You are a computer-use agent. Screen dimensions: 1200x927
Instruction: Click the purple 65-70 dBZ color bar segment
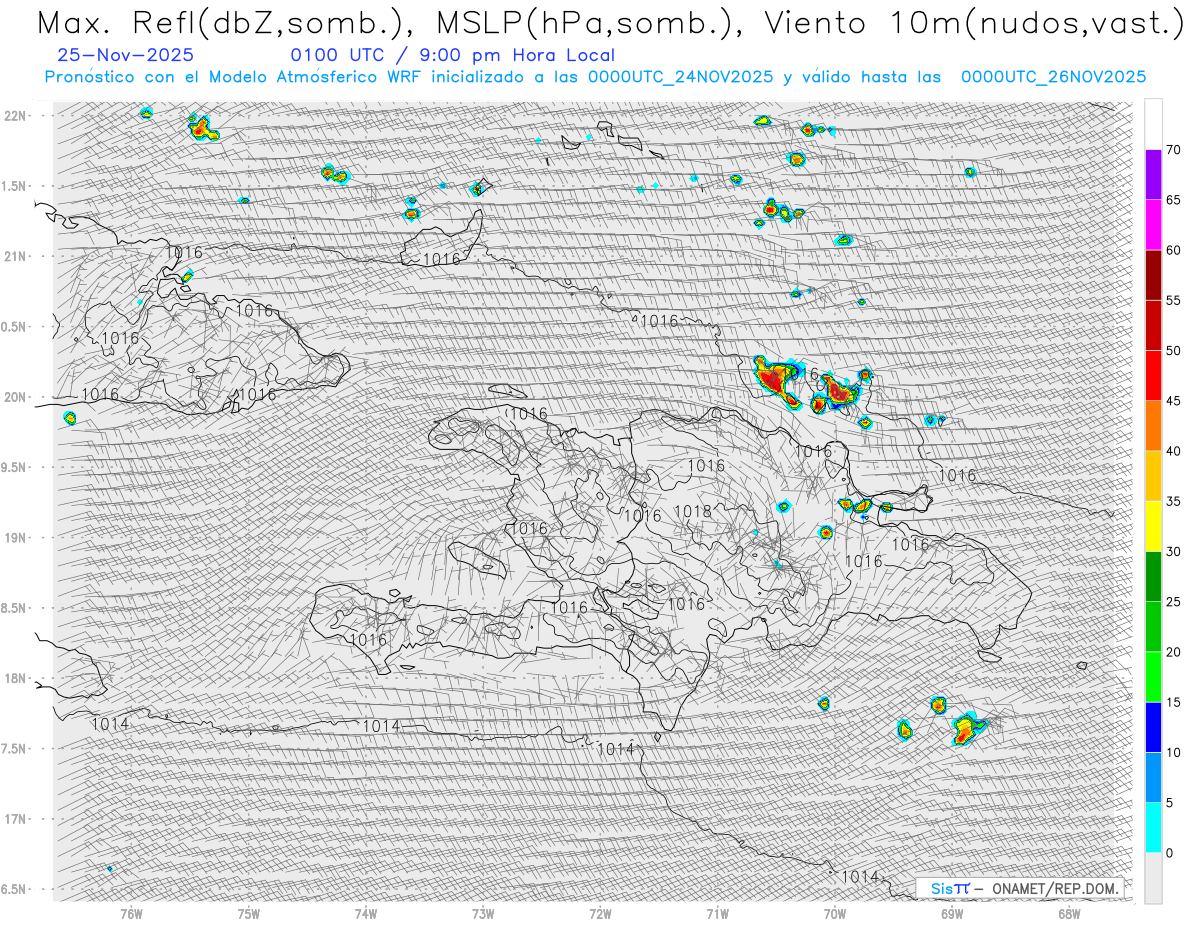coord(1153,175)
